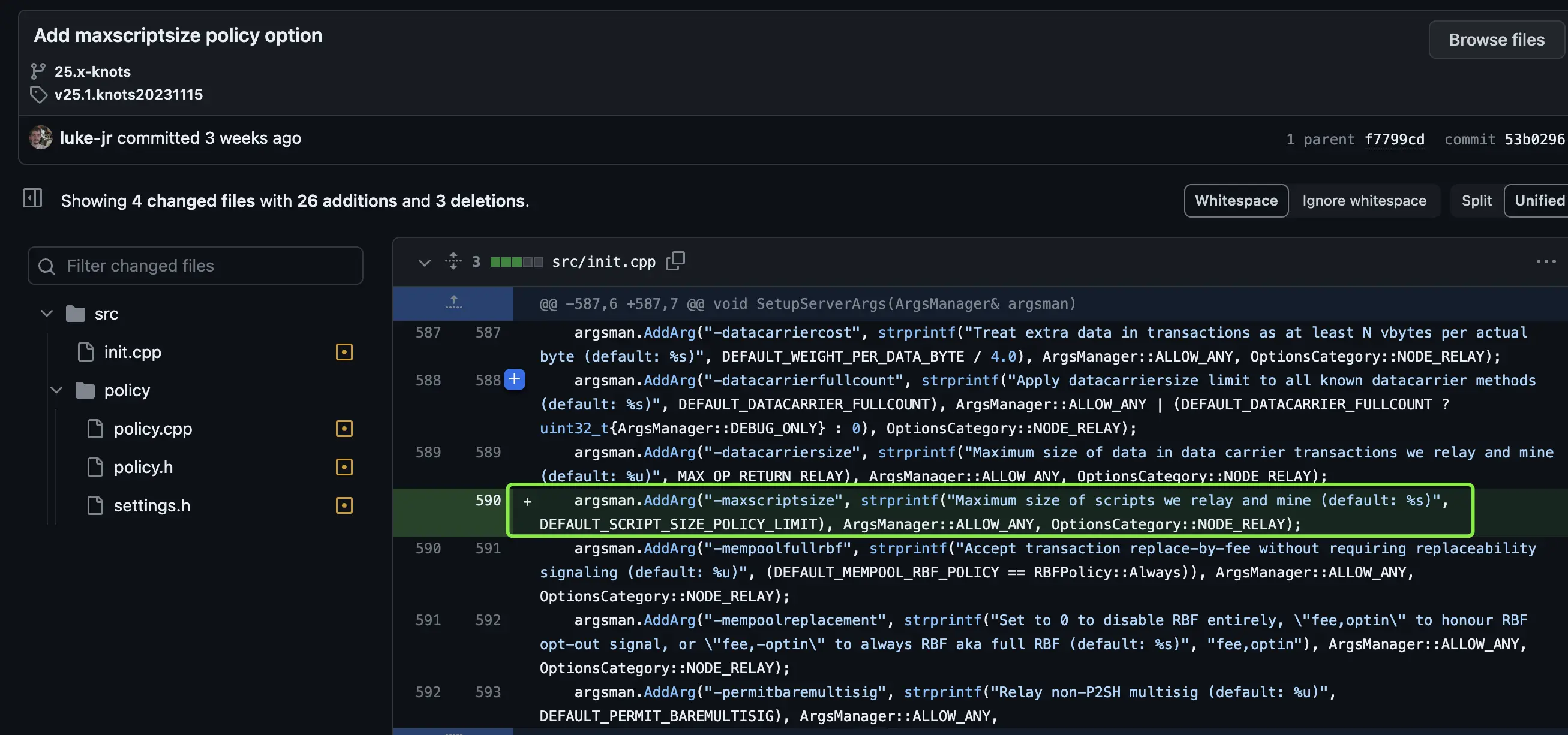Open settings.h in the file tree
Screen dimensions: 1568x735
[152, 505]
